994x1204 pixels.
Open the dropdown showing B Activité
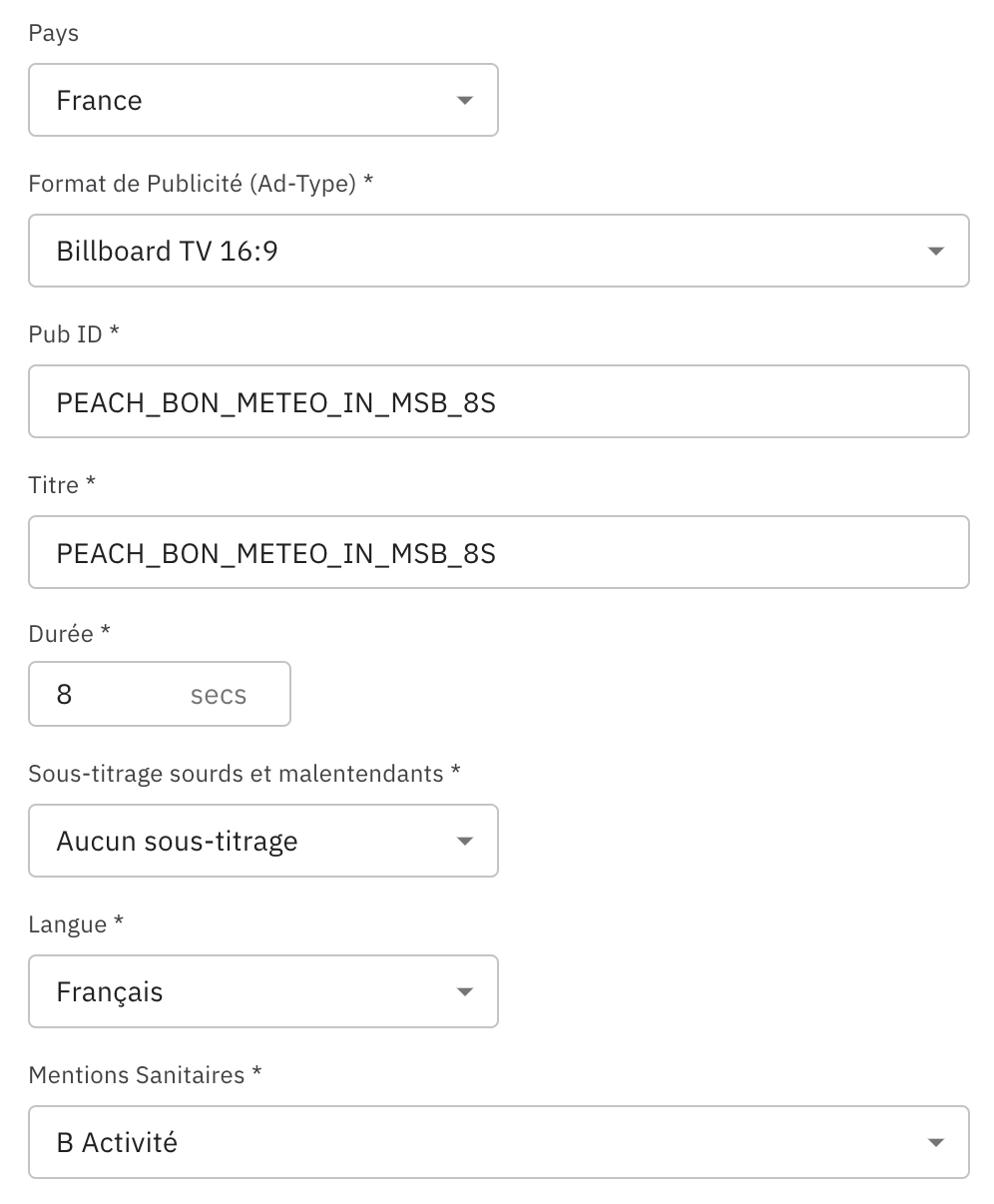point(479,1143)
